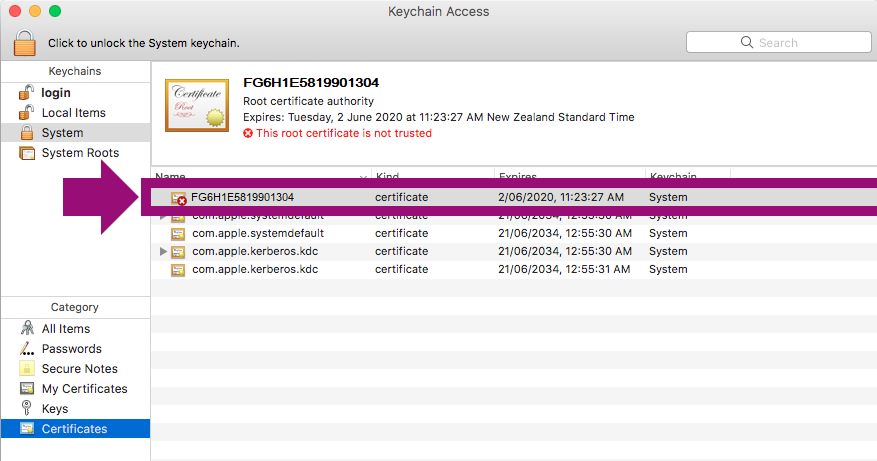877x461 pixels.
Task: Click the untrusted certificate icon for FG6H1E5819901304
Action: (x=178, y=198)
